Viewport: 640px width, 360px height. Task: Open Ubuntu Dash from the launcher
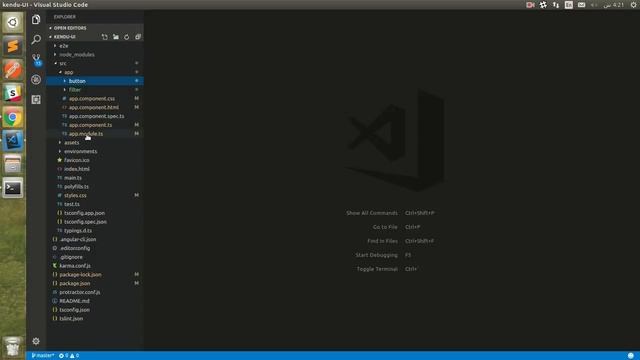(x=13, y=22)
